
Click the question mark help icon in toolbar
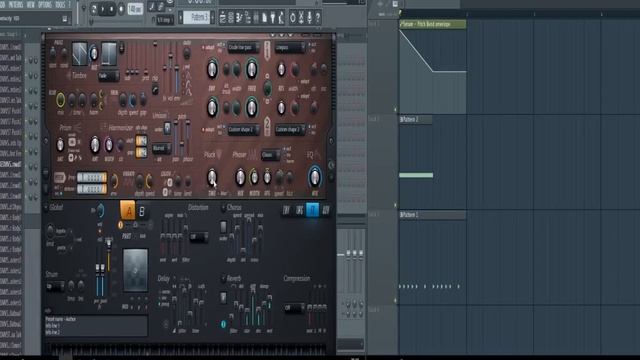point(318,18)
